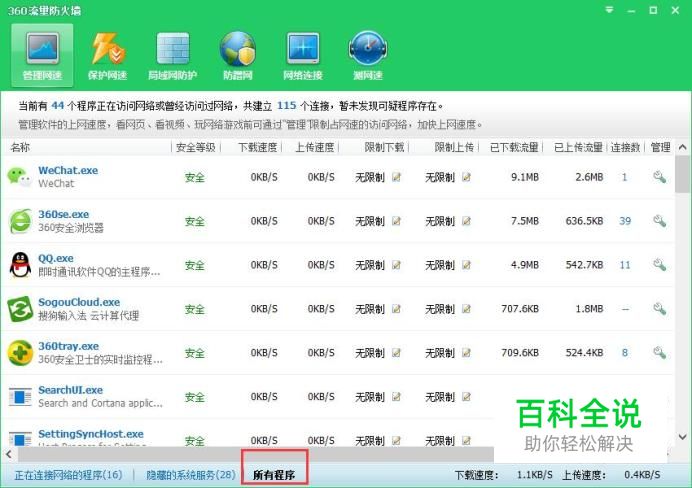Click the vertical scrollbar up arrow
The image size is (692, 488).
point(682,147)
